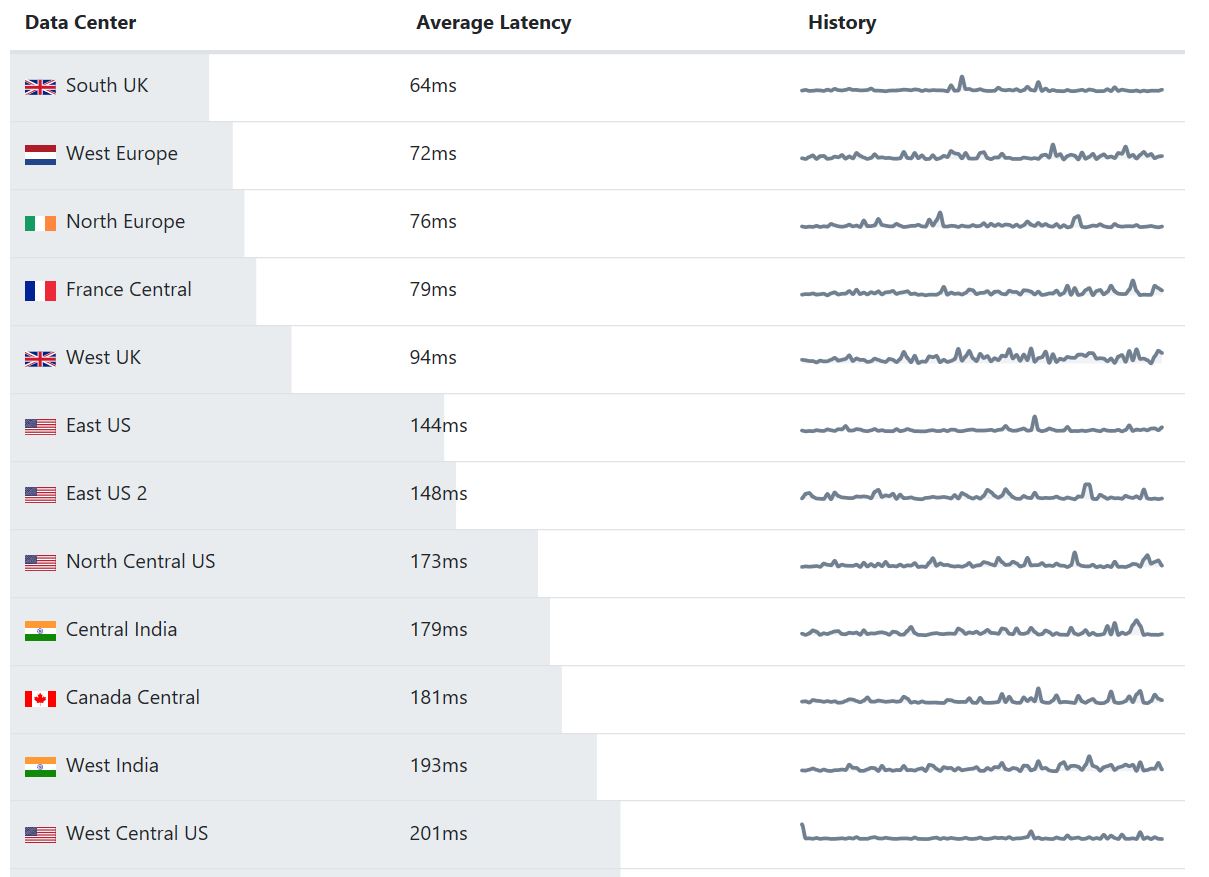The width and height of the screenshot is (1209, 877).
Task: Click the Data Center column header
Action: pyautogui.click(x=80, y=23)
